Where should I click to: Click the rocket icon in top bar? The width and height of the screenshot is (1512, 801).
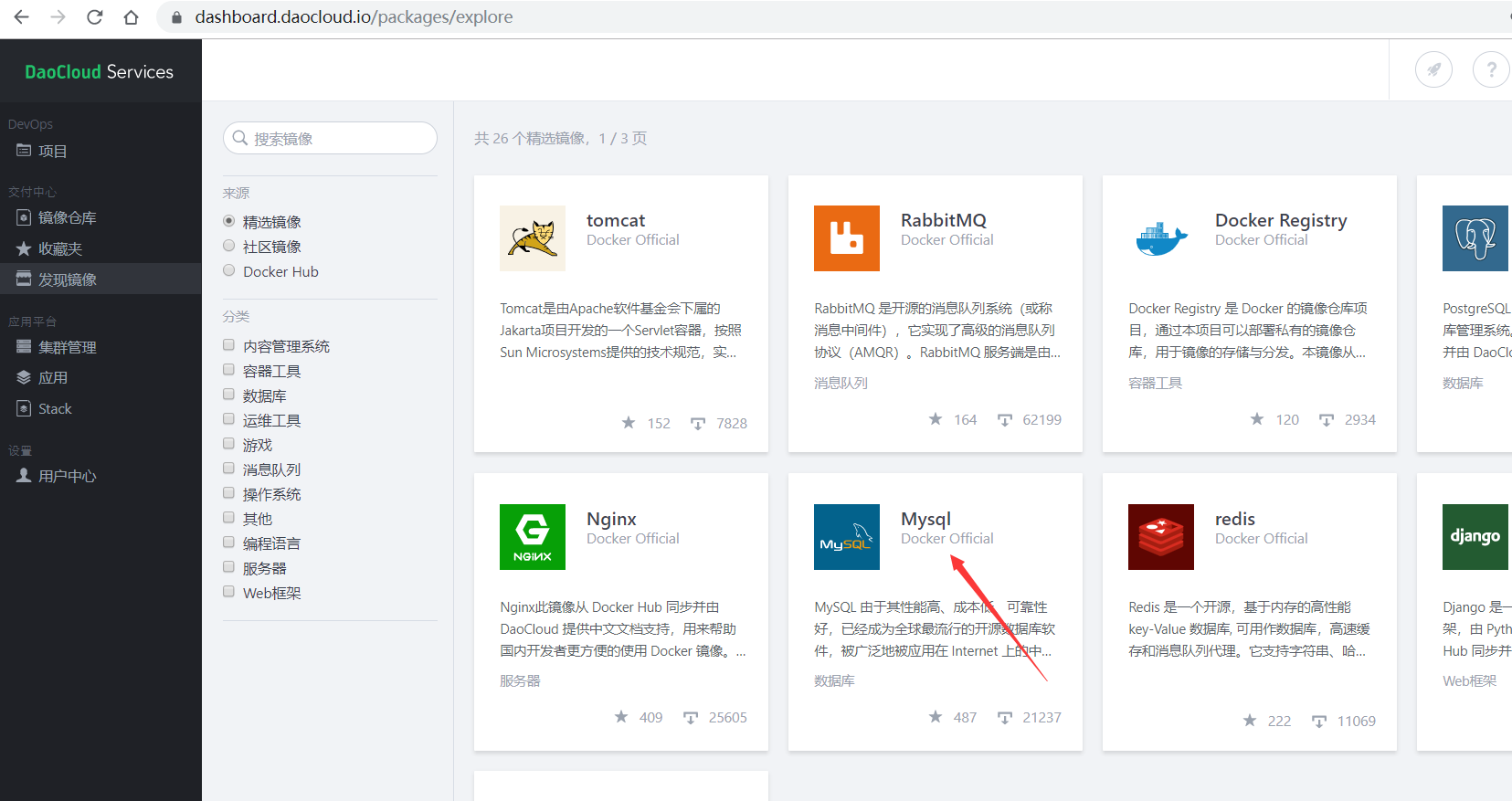1433,69
